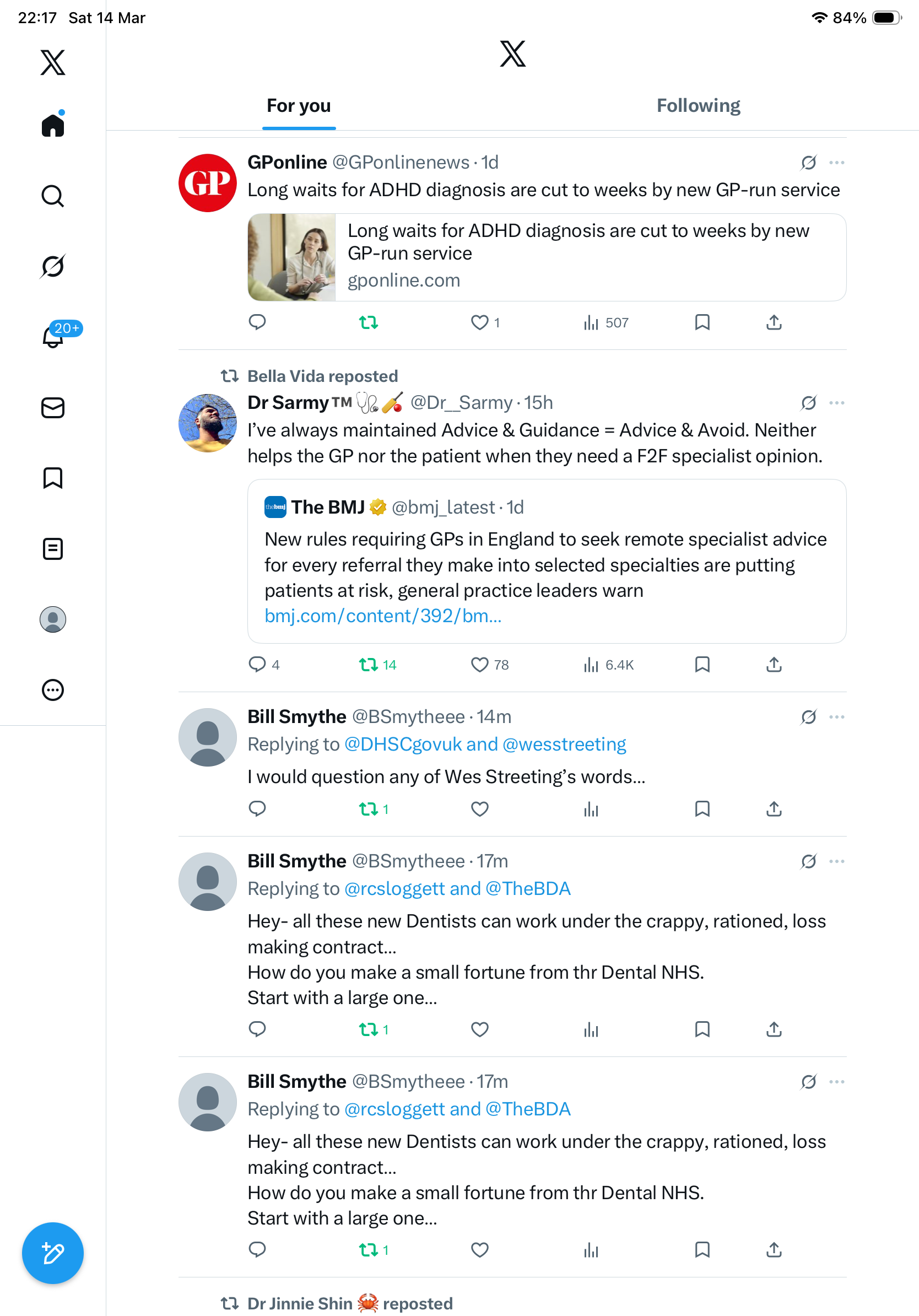Open the Search magnifier in sidebar

click(x=53, y=196)
